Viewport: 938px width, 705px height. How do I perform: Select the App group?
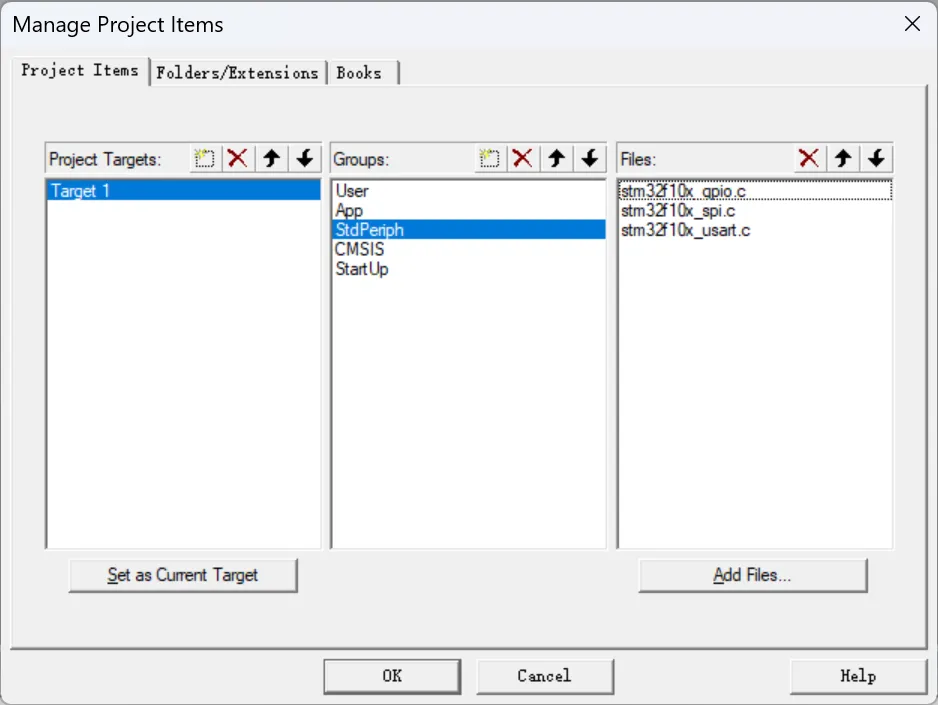coord(468,210)
